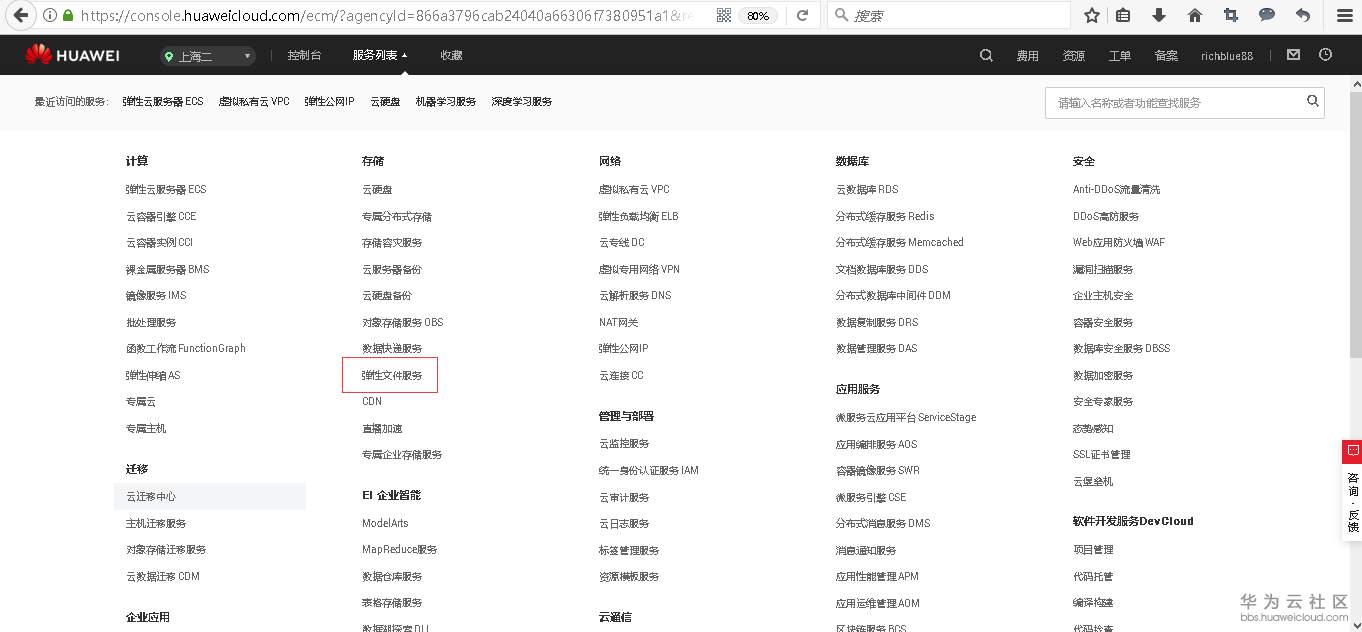The height and width of the screenshot is (632, 1362).
Task: Click the service search input field
Action: click(1180, 102)
